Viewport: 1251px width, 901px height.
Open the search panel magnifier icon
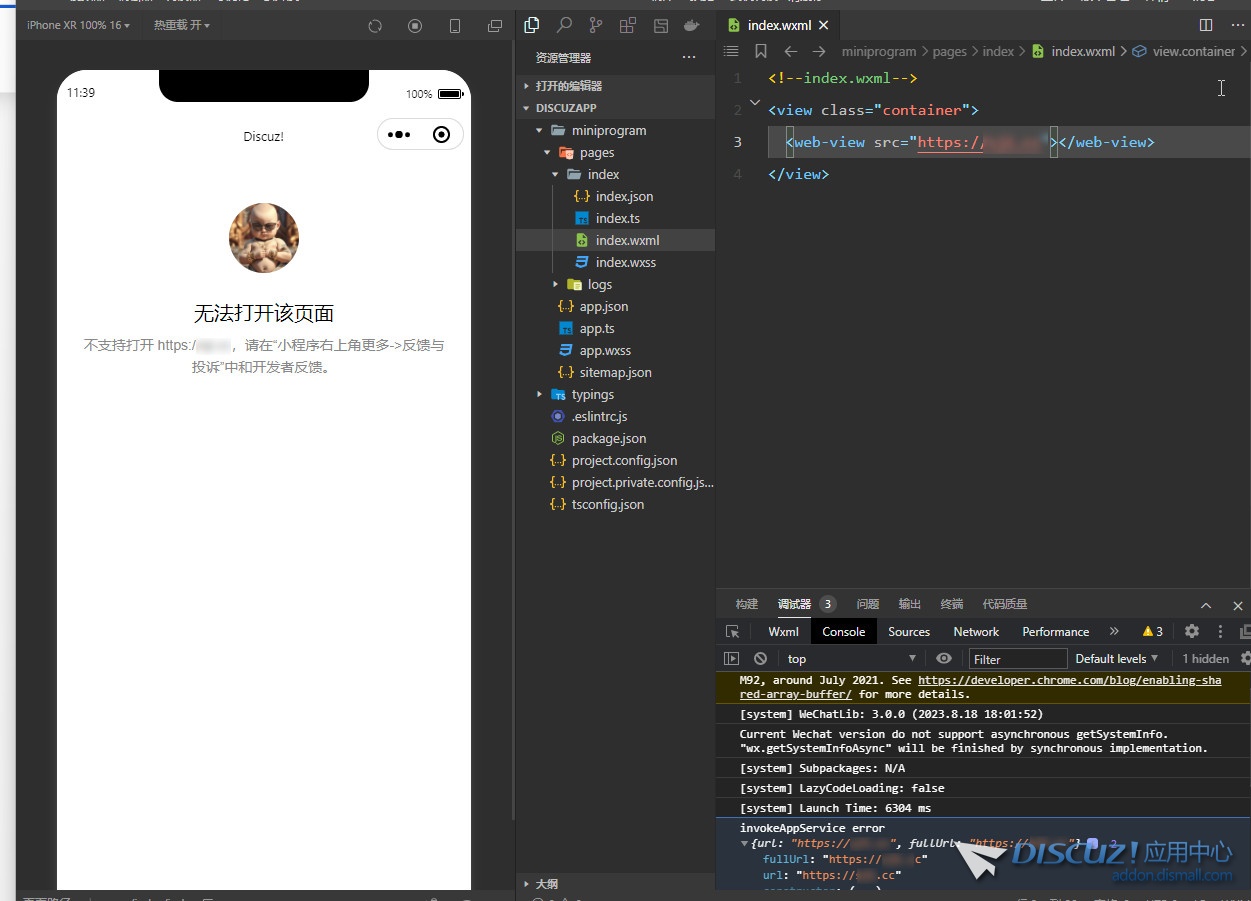click(564, 26)
